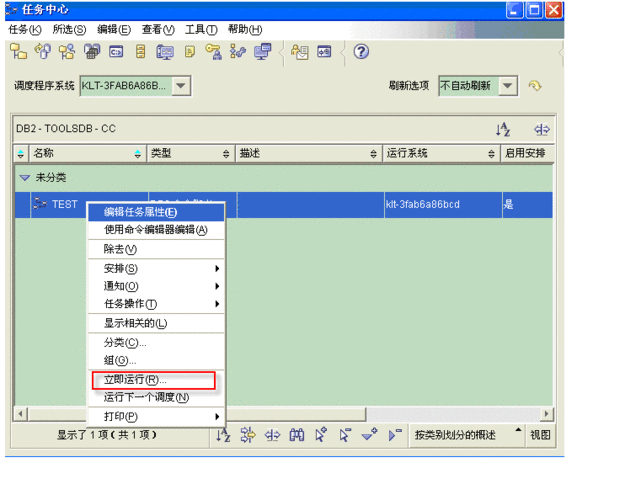Click the bottom toolbar A-Z sort icon
Screen dimensions: 641x500
pyautogui.click(x=223, y=435)
